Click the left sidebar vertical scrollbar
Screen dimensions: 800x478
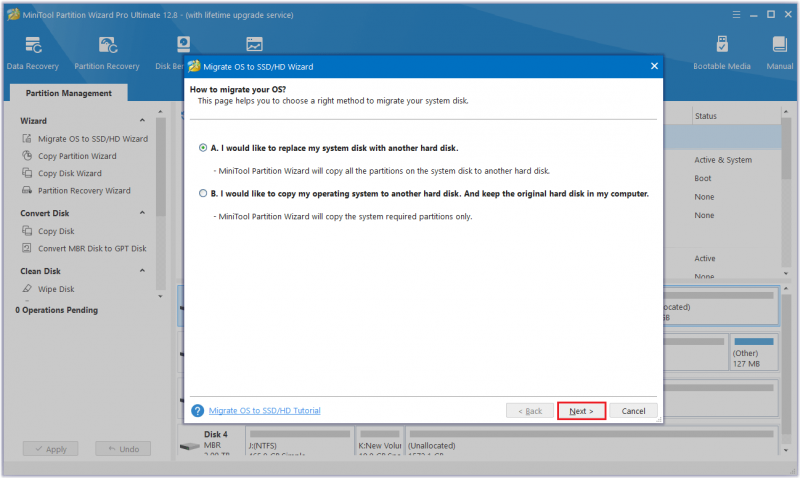[161, 204]
